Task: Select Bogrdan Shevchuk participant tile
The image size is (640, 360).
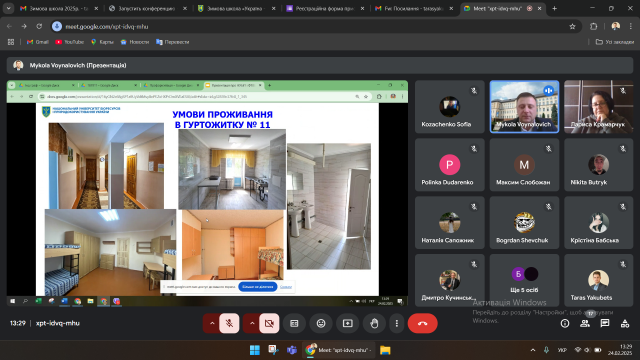Action: click(x=524, y=223)
